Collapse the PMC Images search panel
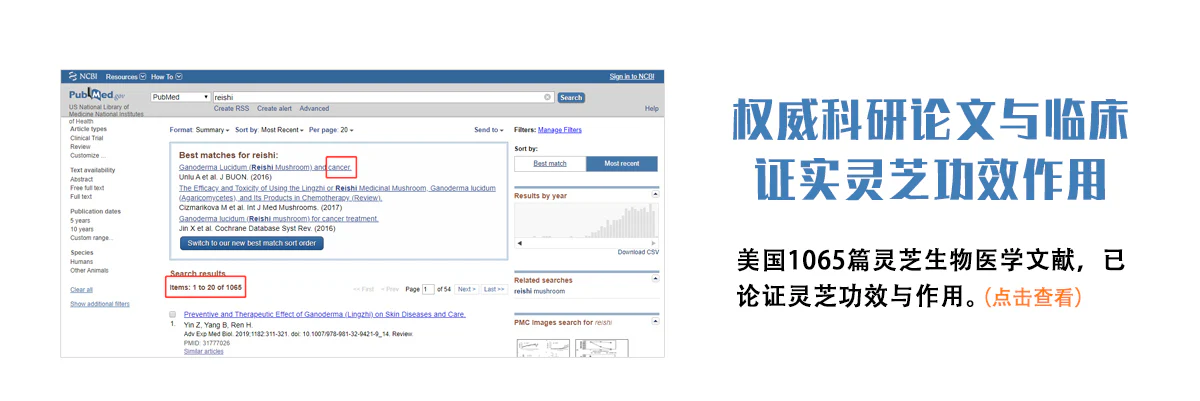Screen dimensions: 1200x401 click(655, 323)
